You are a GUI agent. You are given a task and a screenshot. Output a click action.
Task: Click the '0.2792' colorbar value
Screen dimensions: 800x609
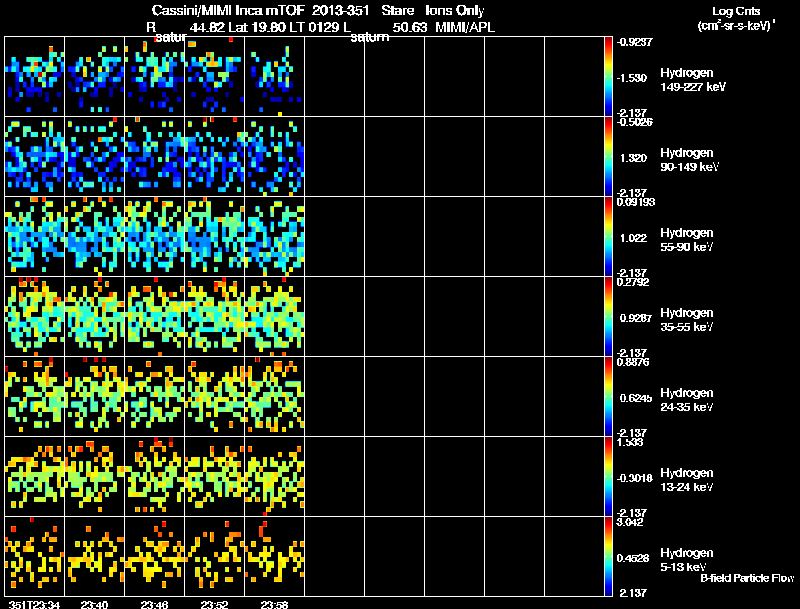[x=633, y=282]
